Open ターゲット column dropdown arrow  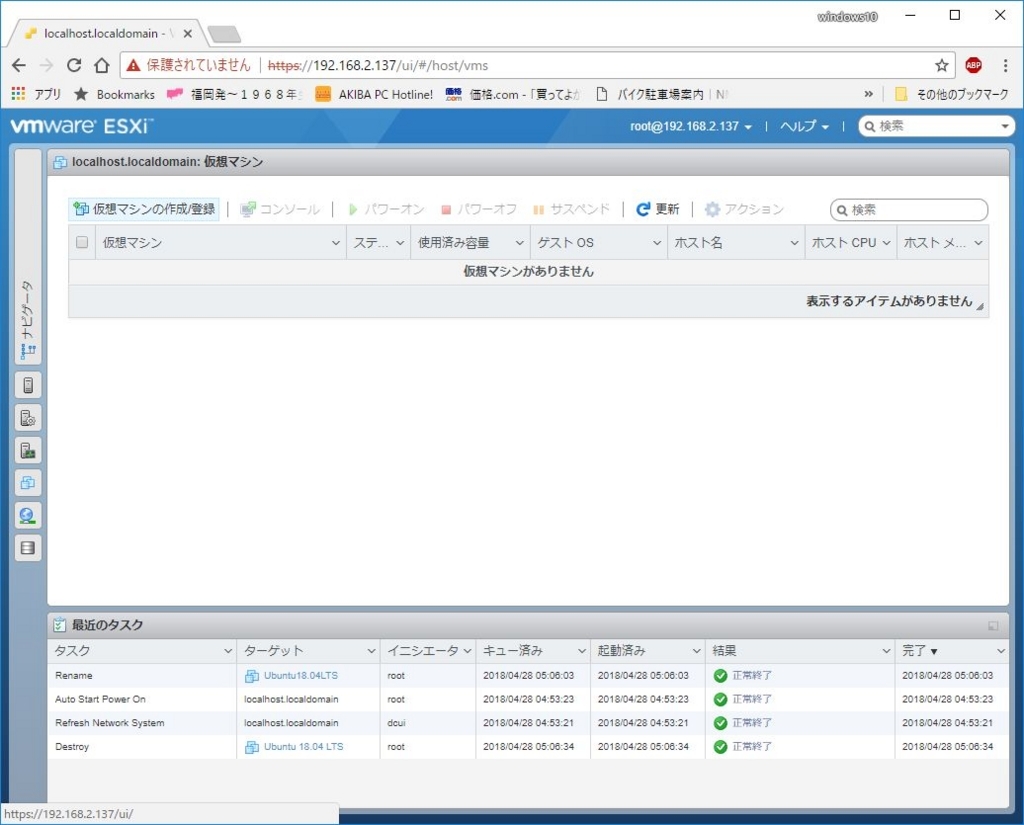pos(371,651)
